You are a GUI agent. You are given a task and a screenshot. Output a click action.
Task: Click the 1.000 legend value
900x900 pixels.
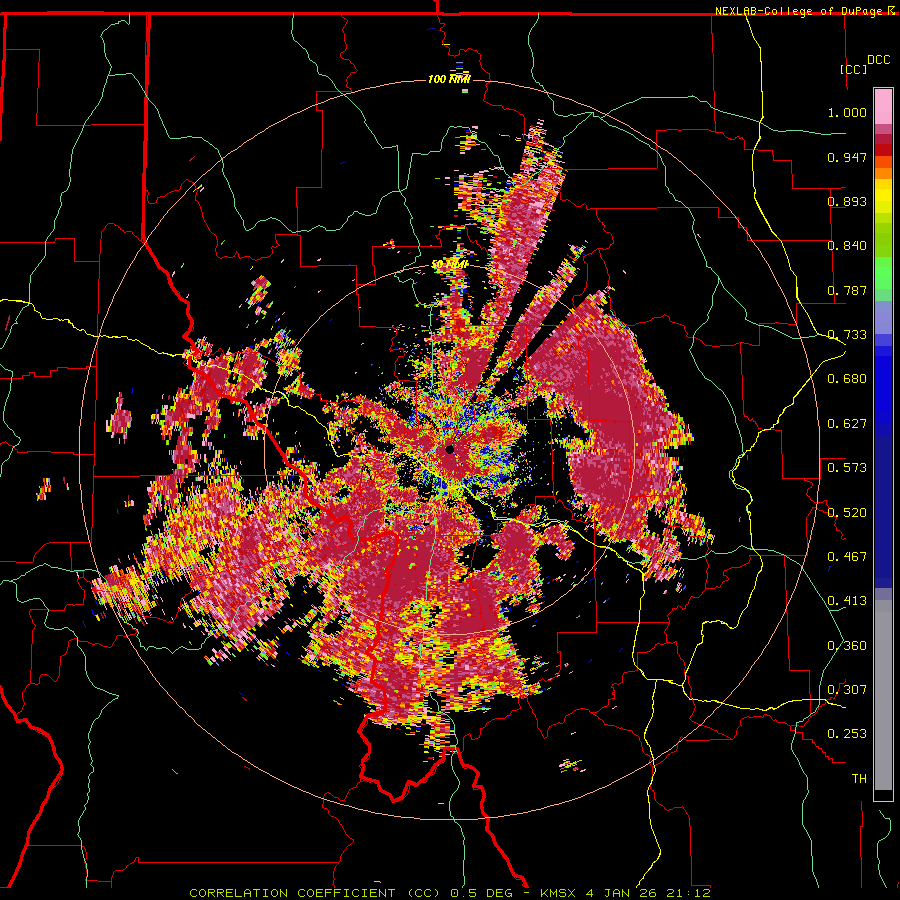pos(847,112)
